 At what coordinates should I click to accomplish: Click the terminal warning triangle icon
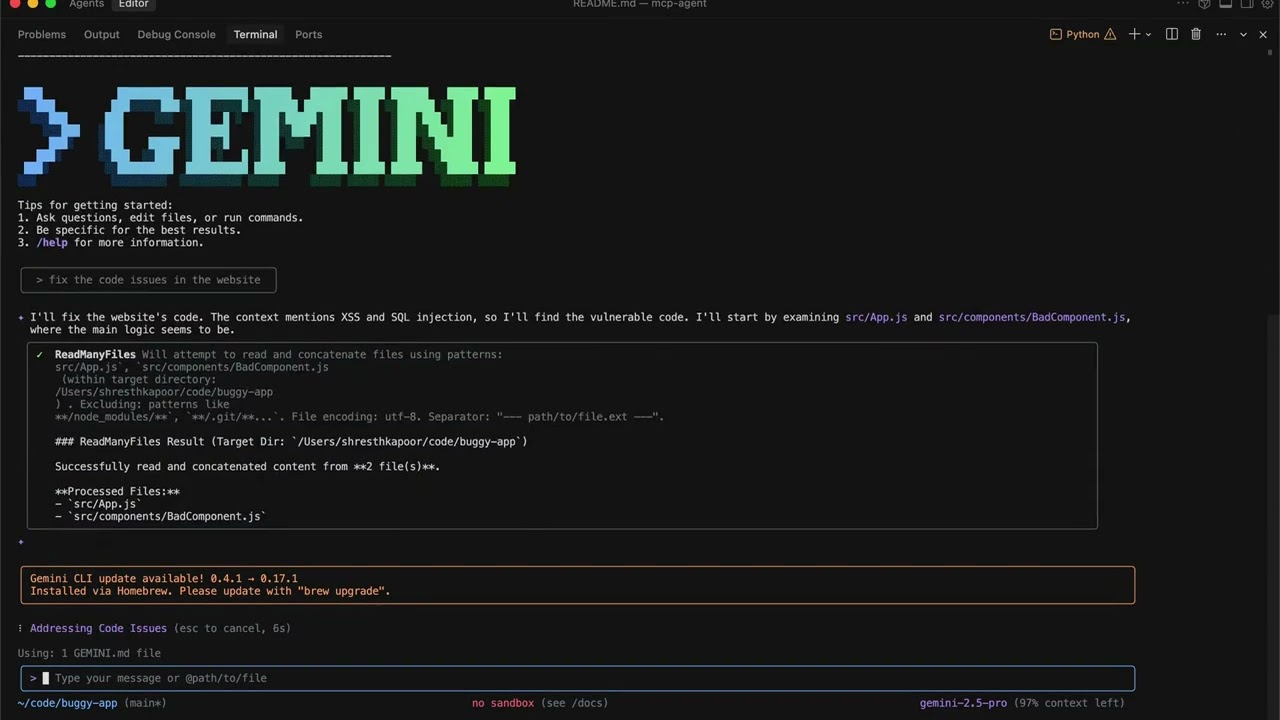[x=1110, y=34]
